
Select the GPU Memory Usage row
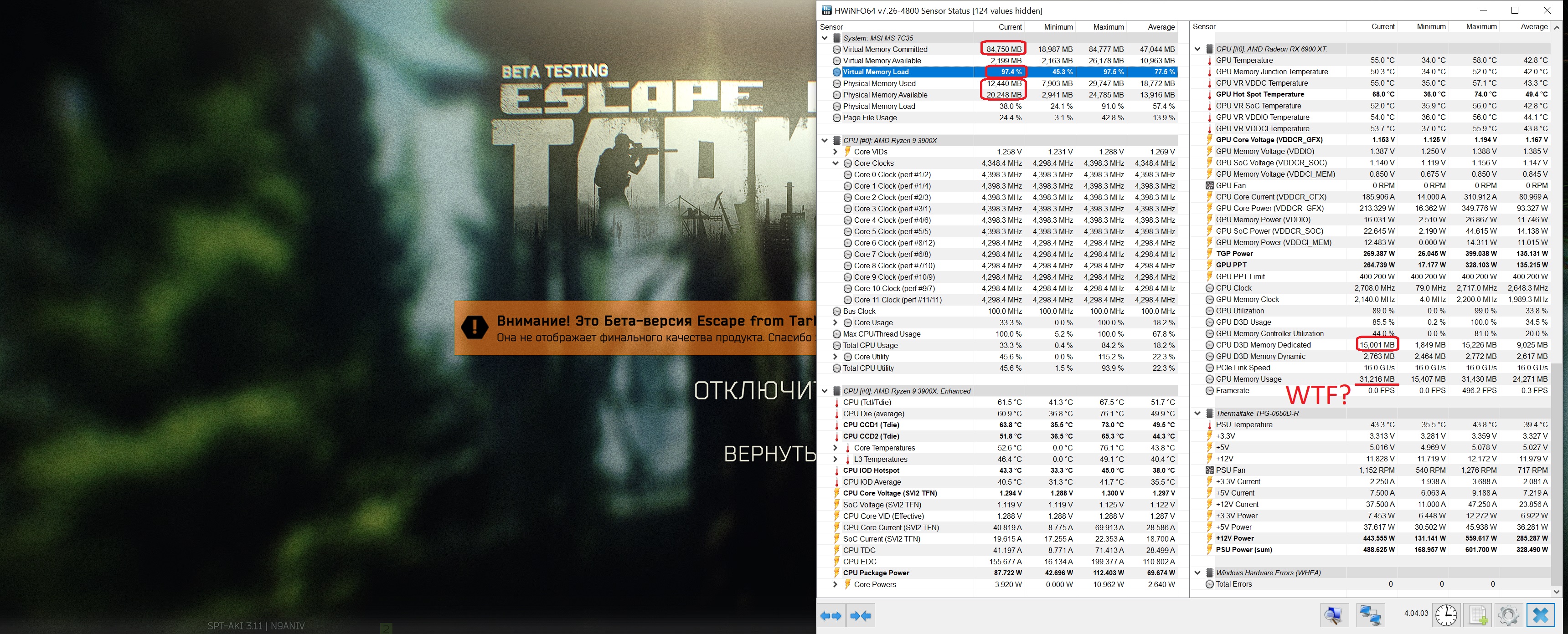(1248, 379)
